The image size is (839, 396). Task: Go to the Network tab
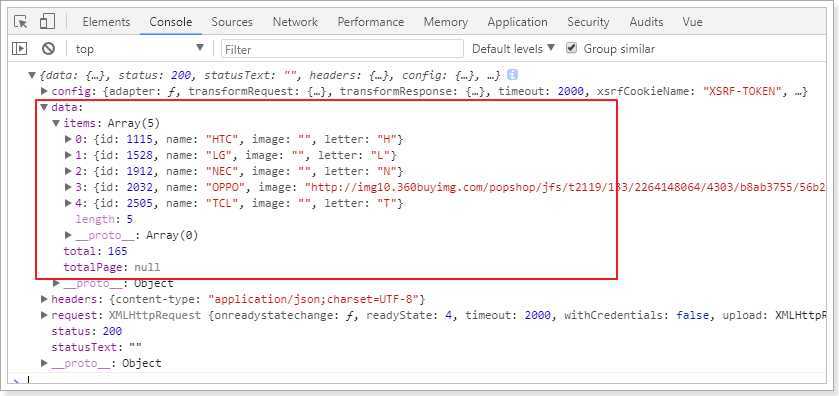pos(295,22)
